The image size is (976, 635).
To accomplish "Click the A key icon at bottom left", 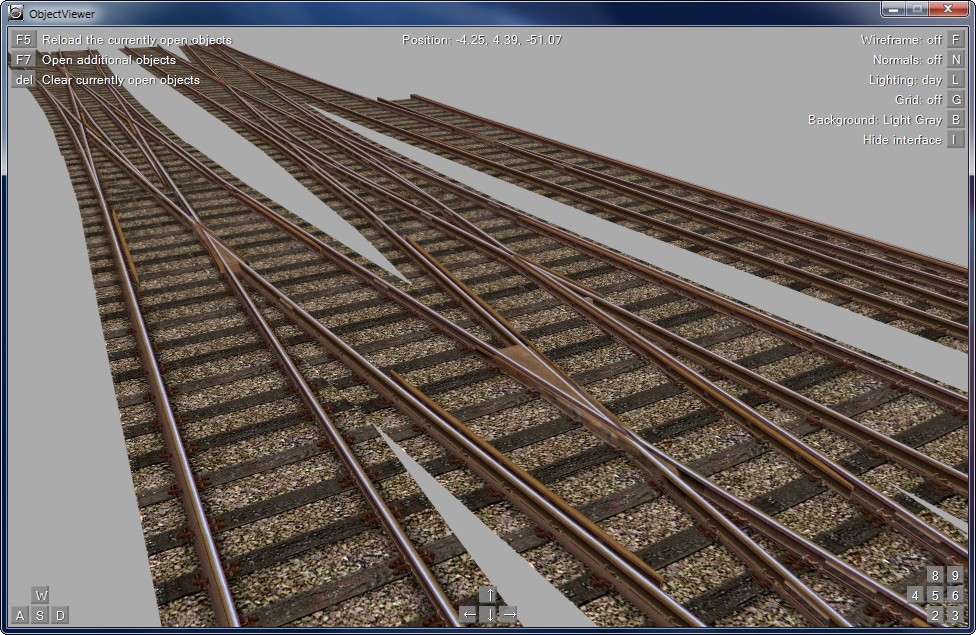I will point(20,615).
